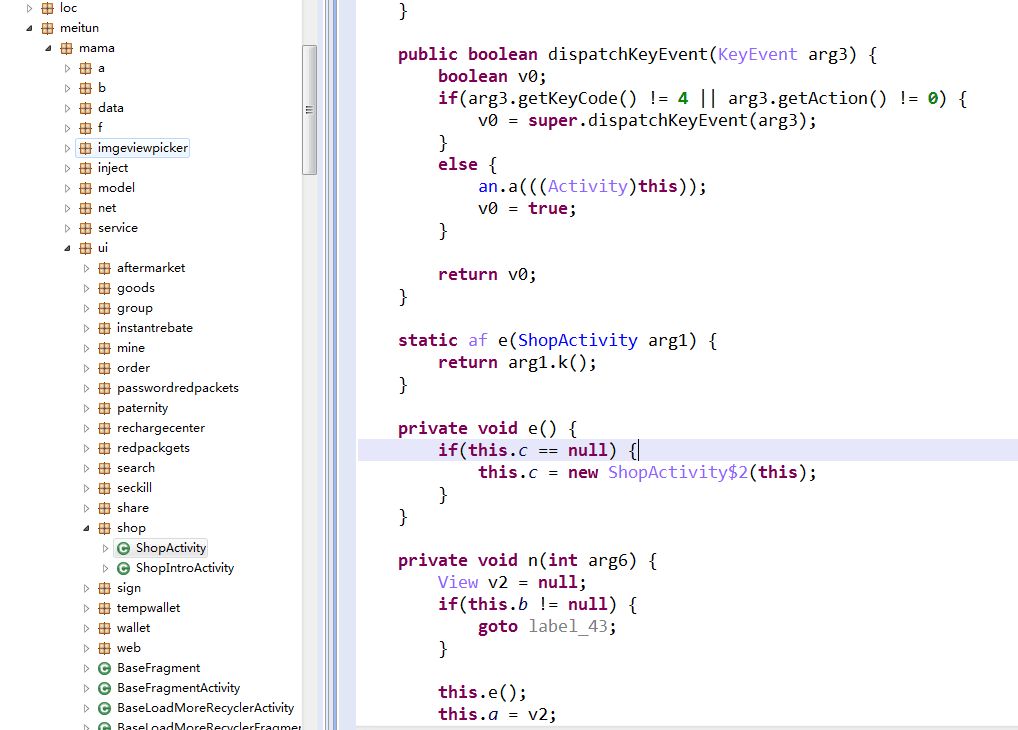Expand the ShopActivity class node
This screenshot has height=730, width=1018.
pyautogui.click(x=105, y=548)
